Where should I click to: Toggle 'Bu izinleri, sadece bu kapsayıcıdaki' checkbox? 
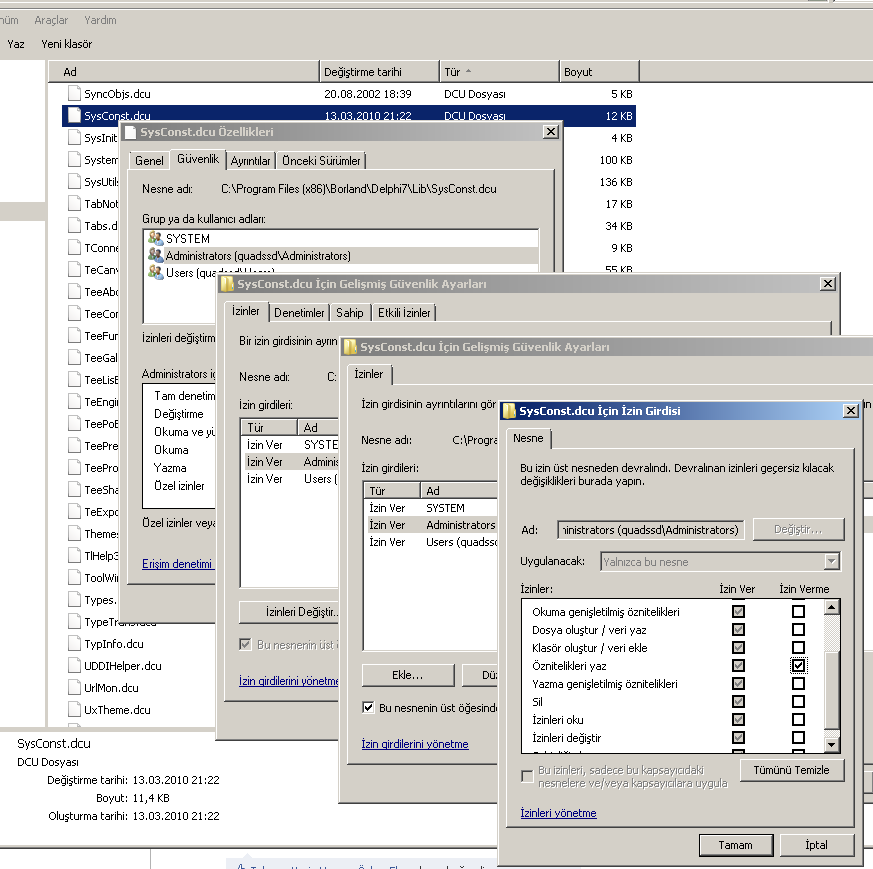[527, 775]
